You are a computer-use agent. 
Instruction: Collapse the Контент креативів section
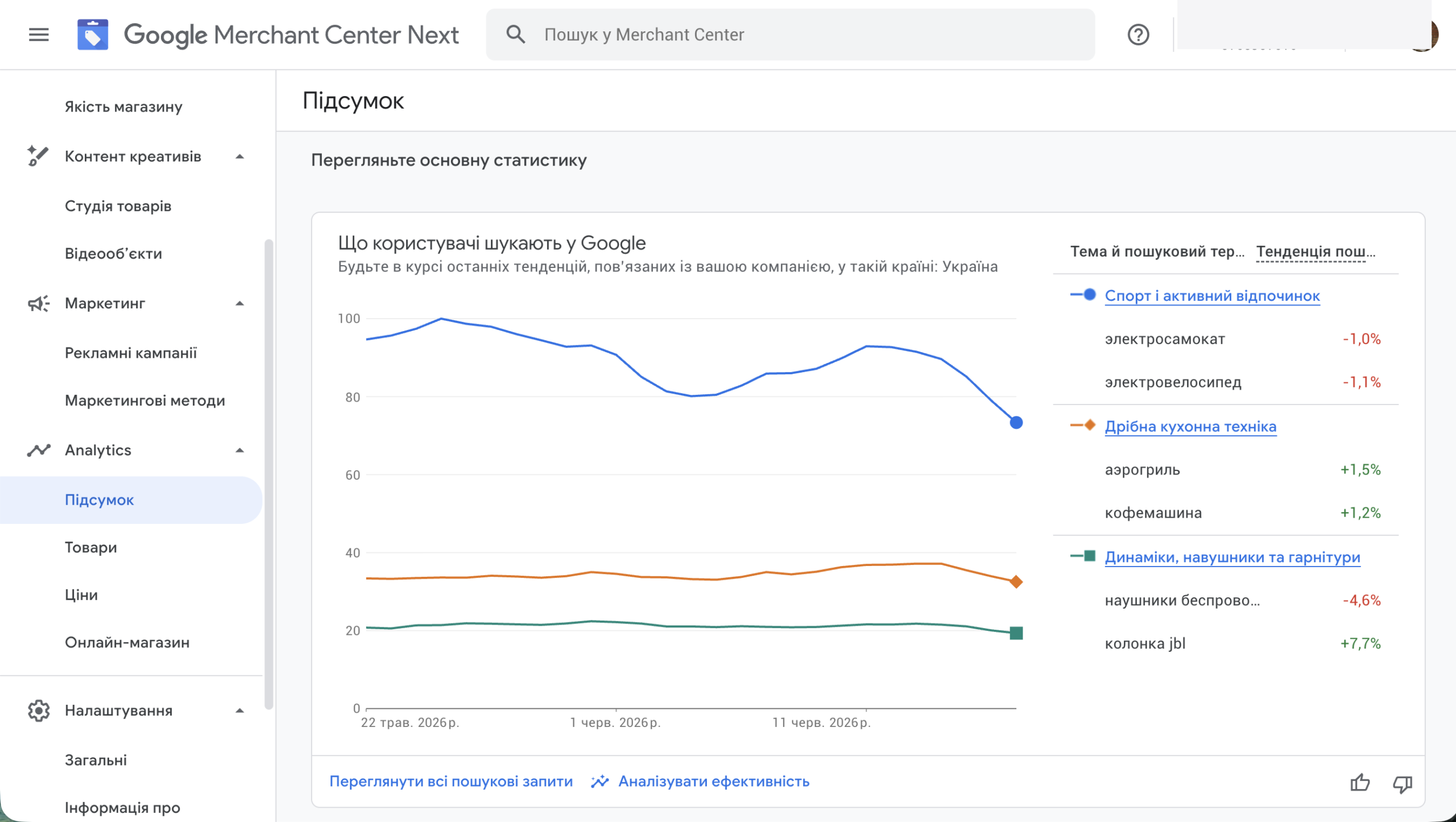(x=239, y=156)
